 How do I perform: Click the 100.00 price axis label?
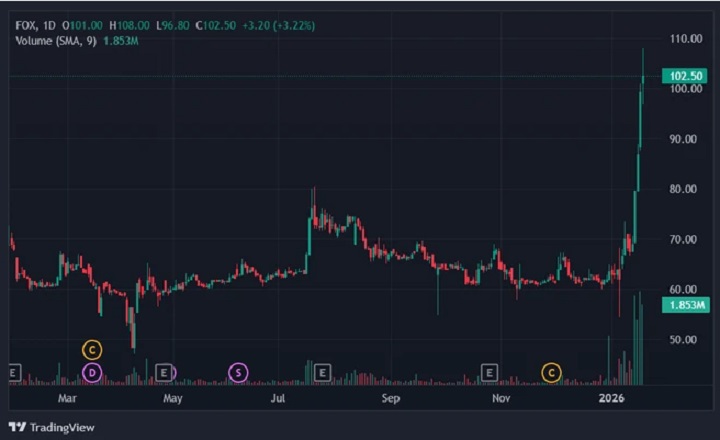686,89
